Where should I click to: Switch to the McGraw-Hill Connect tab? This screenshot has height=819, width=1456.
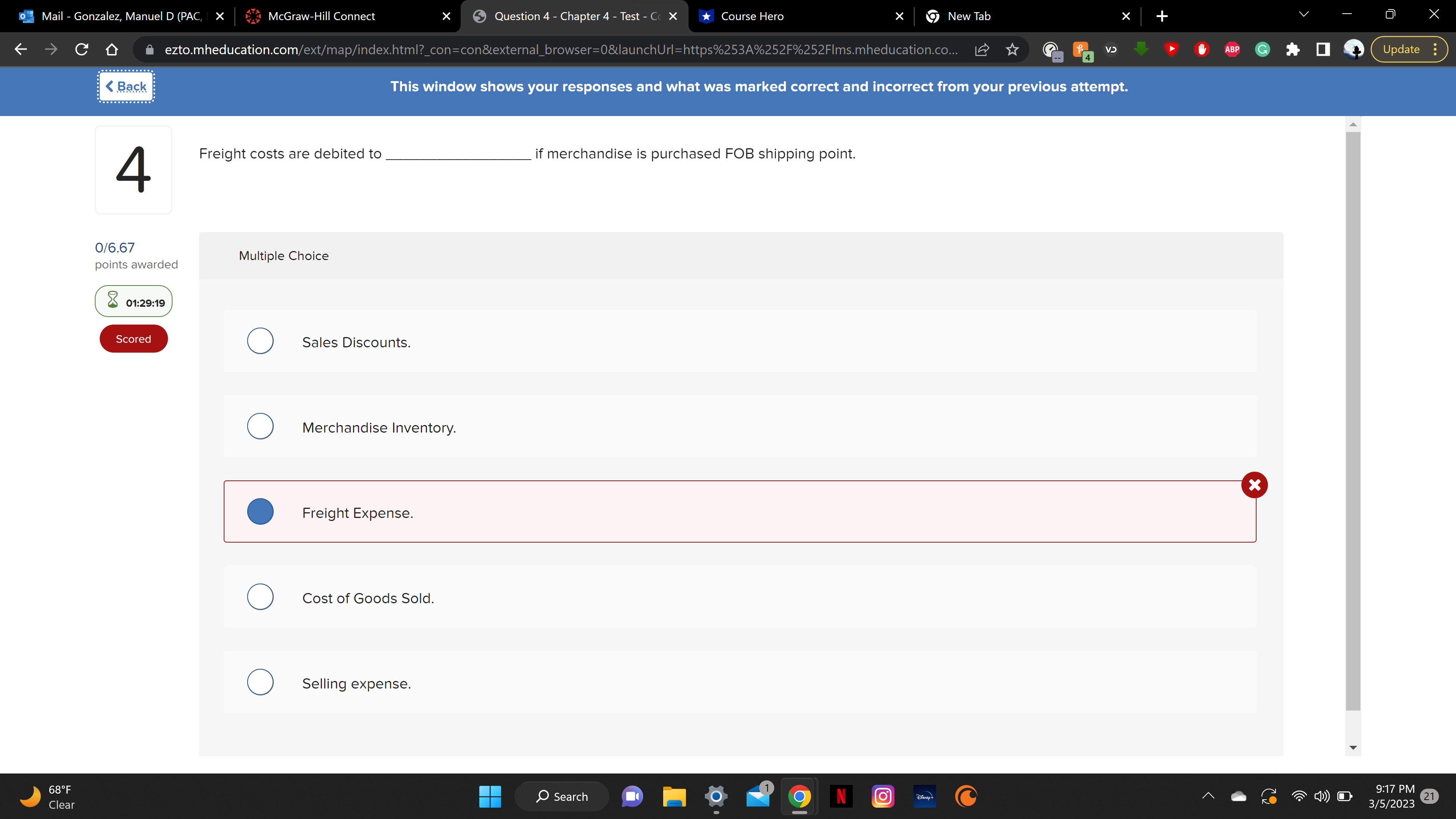[x=321, y=16]
